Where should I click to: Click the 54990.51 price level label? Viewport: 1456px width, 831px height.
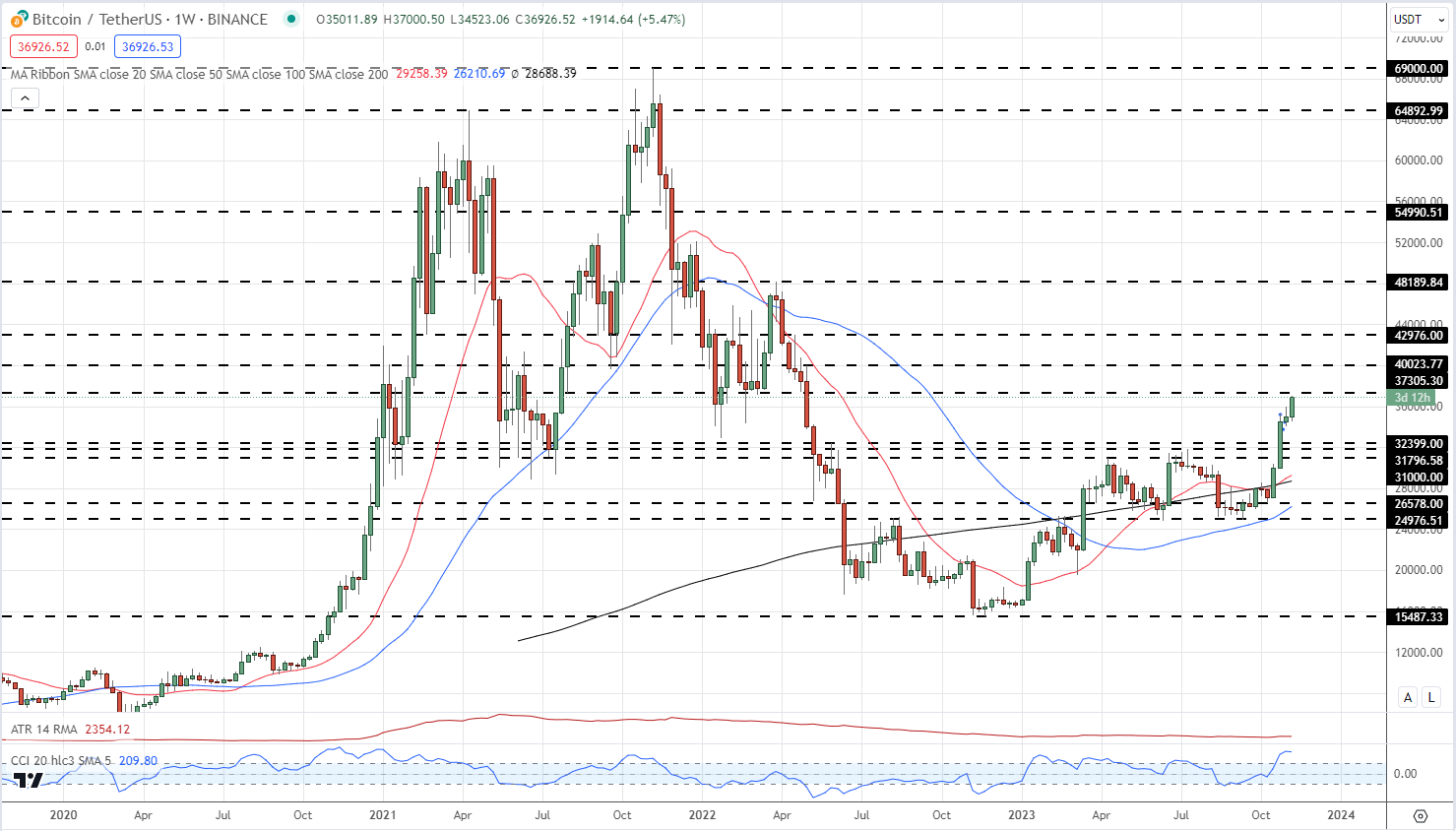(x=1419, y=213)
